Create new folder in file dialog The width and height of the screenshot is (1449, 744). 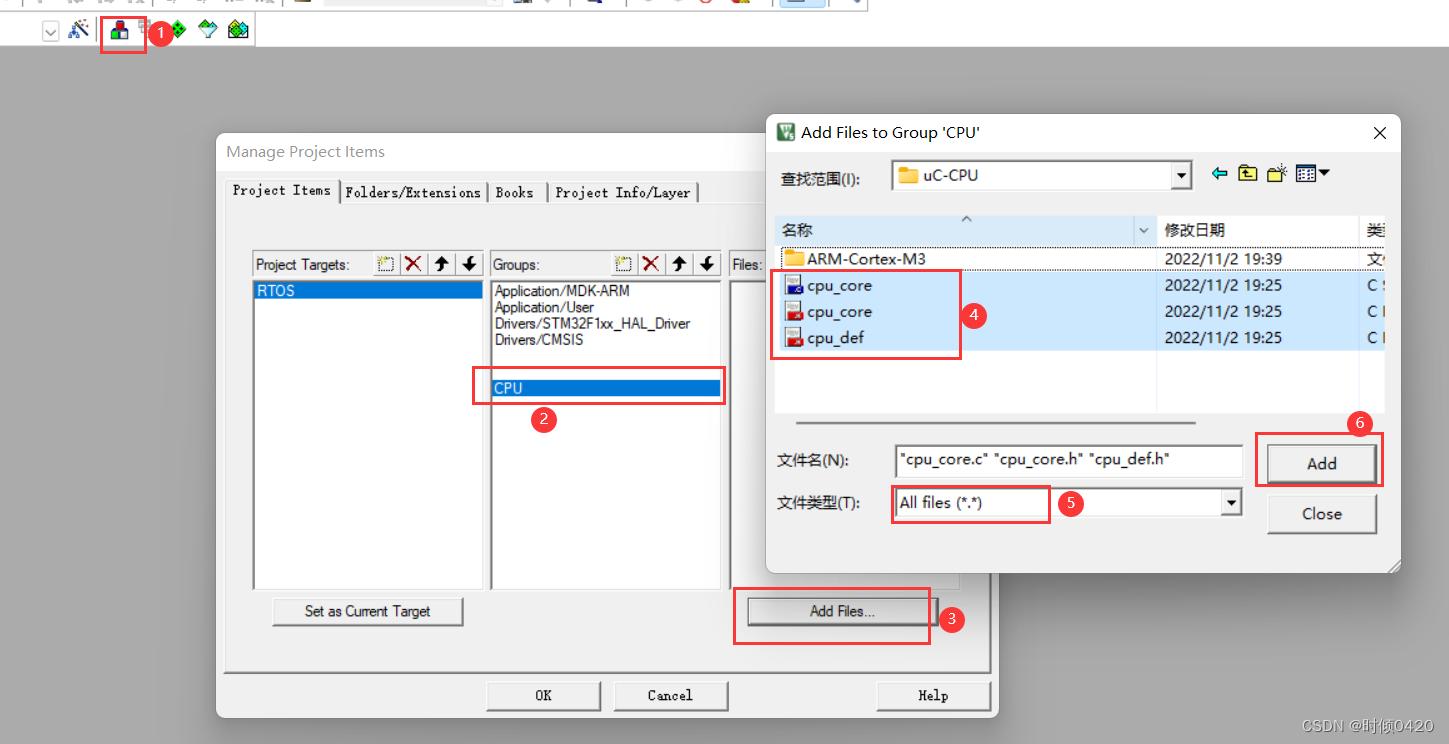tap(1276, 174)
